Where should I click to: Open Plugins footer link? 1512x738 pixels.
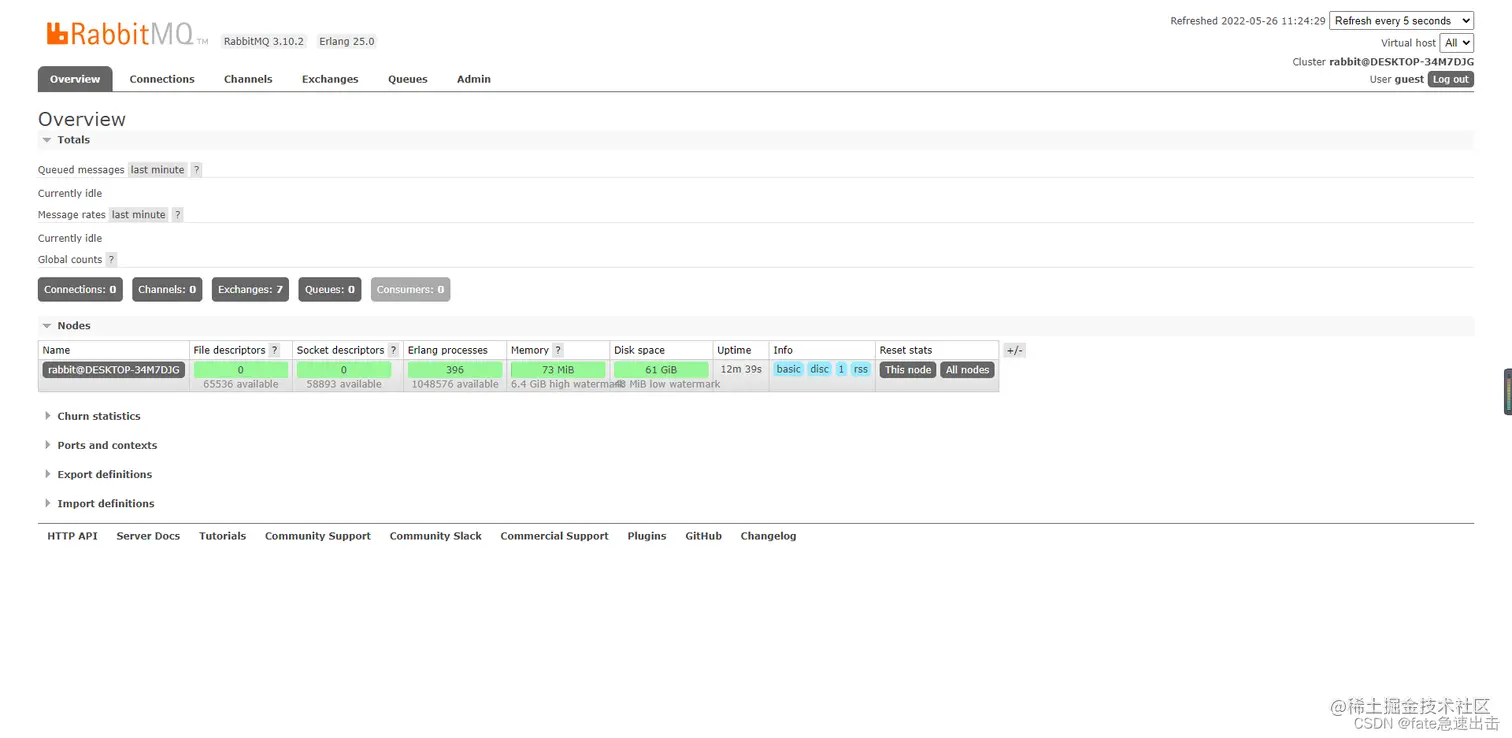click(x=647, y=536)
